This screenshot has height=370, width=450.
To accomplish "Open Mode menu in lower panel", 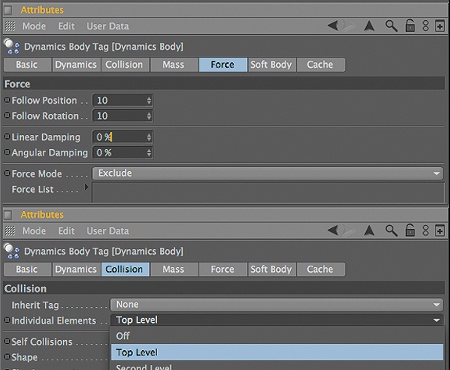I will 34,231.
